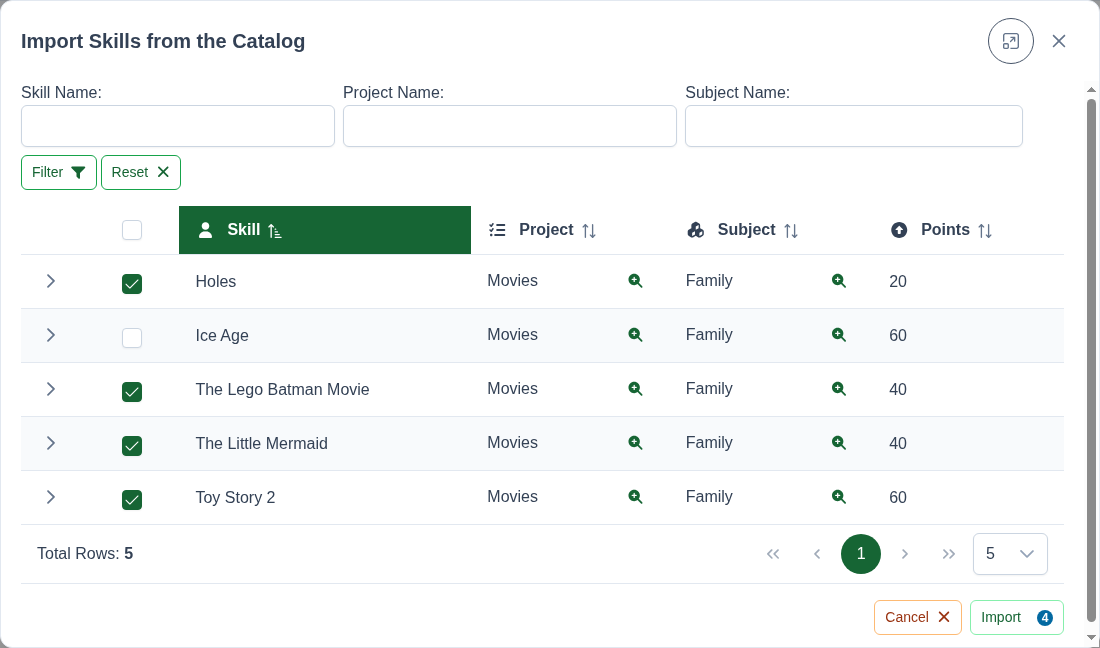Filter by Family subject in Toy Story 2 row

click(839, 497)
